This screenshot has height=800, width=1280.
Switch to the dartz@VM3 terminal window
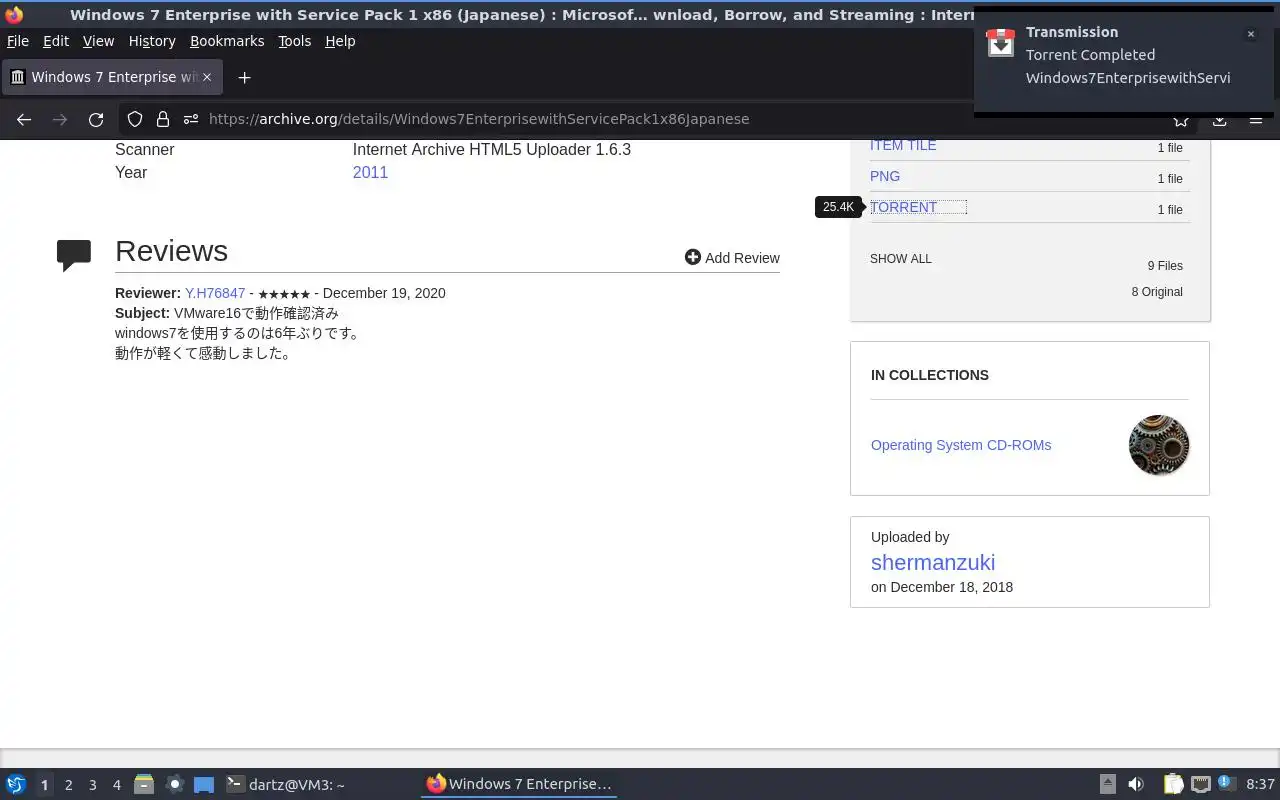coord(285,784)
